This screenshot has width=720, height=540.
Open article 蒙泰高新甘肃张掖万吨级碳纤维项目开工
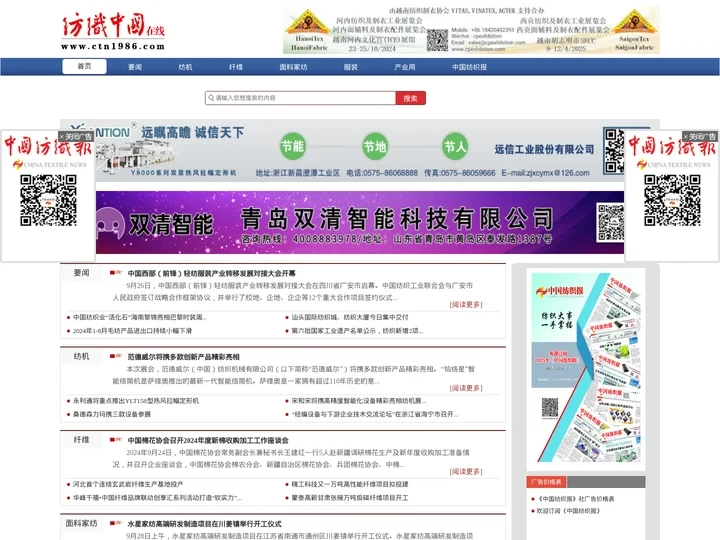pos(350,498)
